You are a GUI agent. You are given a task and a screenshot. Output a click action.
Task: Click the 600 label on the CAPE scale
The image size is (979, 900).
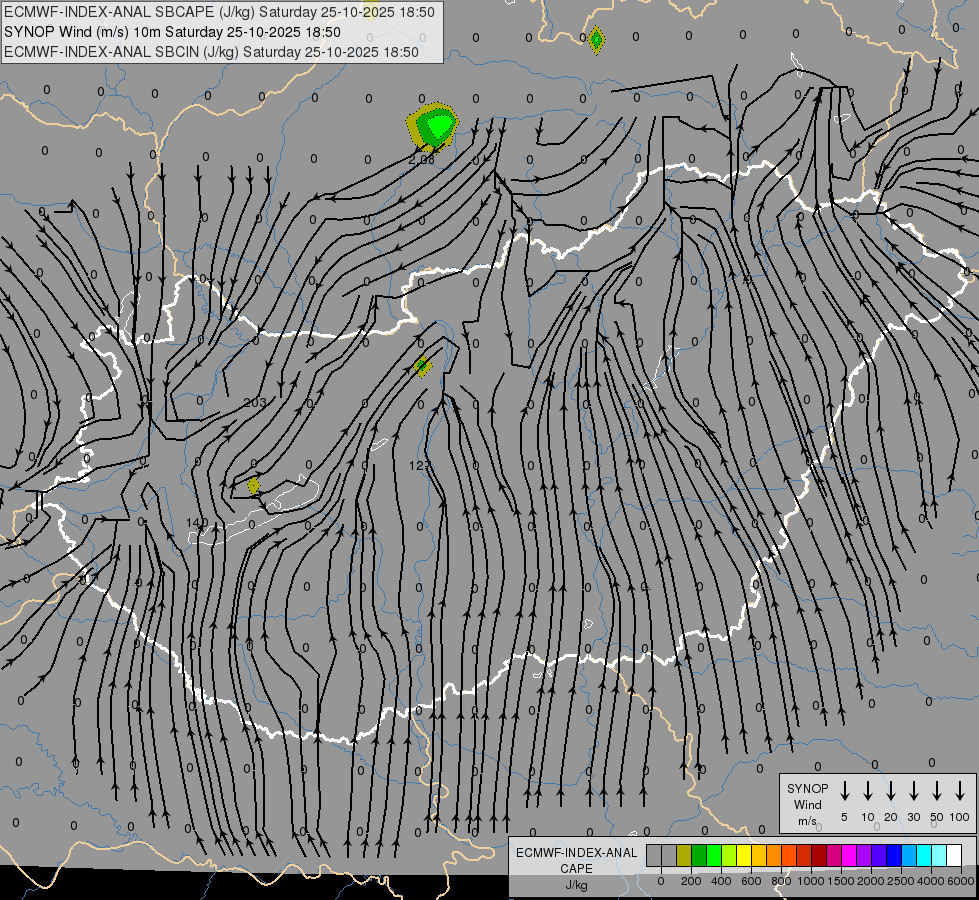(751, 881)
